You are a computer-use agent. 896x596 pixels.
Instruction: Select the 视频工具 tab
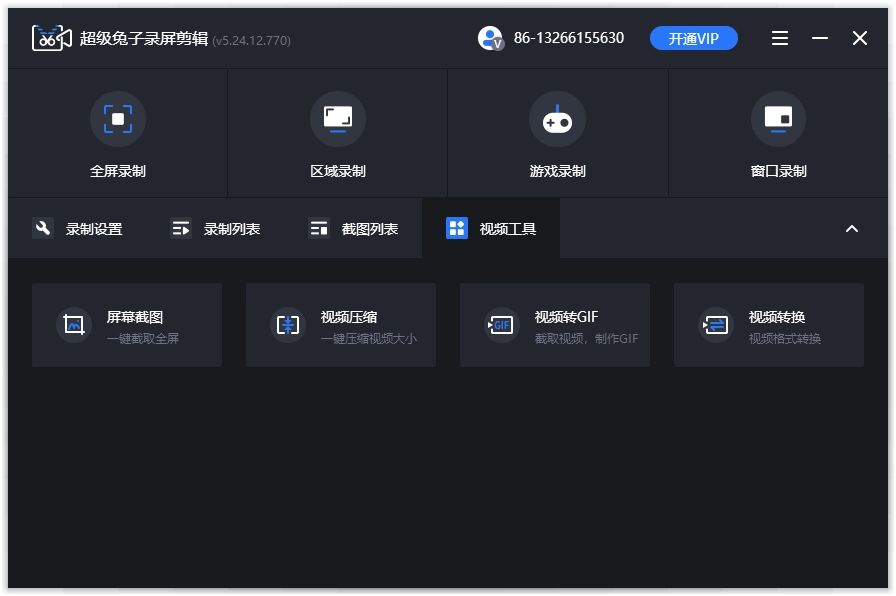[x=491, y=229]
